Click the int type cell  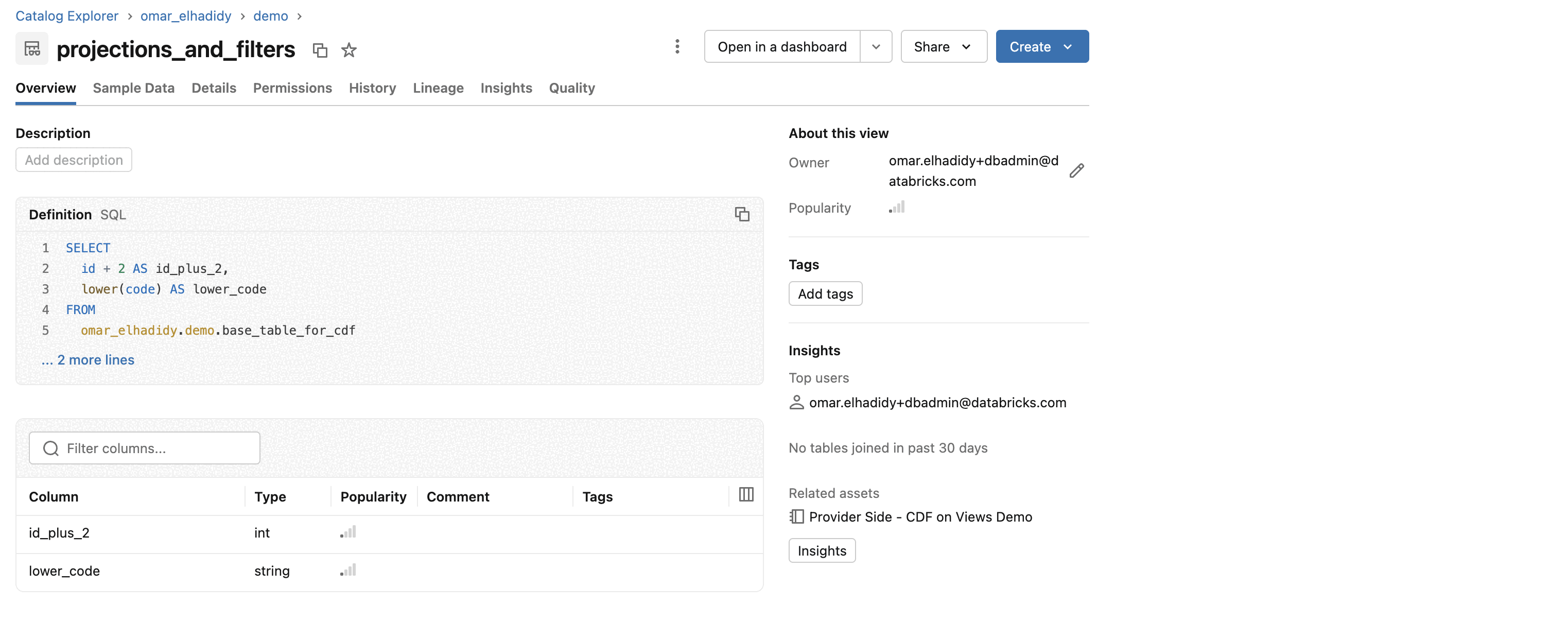click(x=262, y=532)
